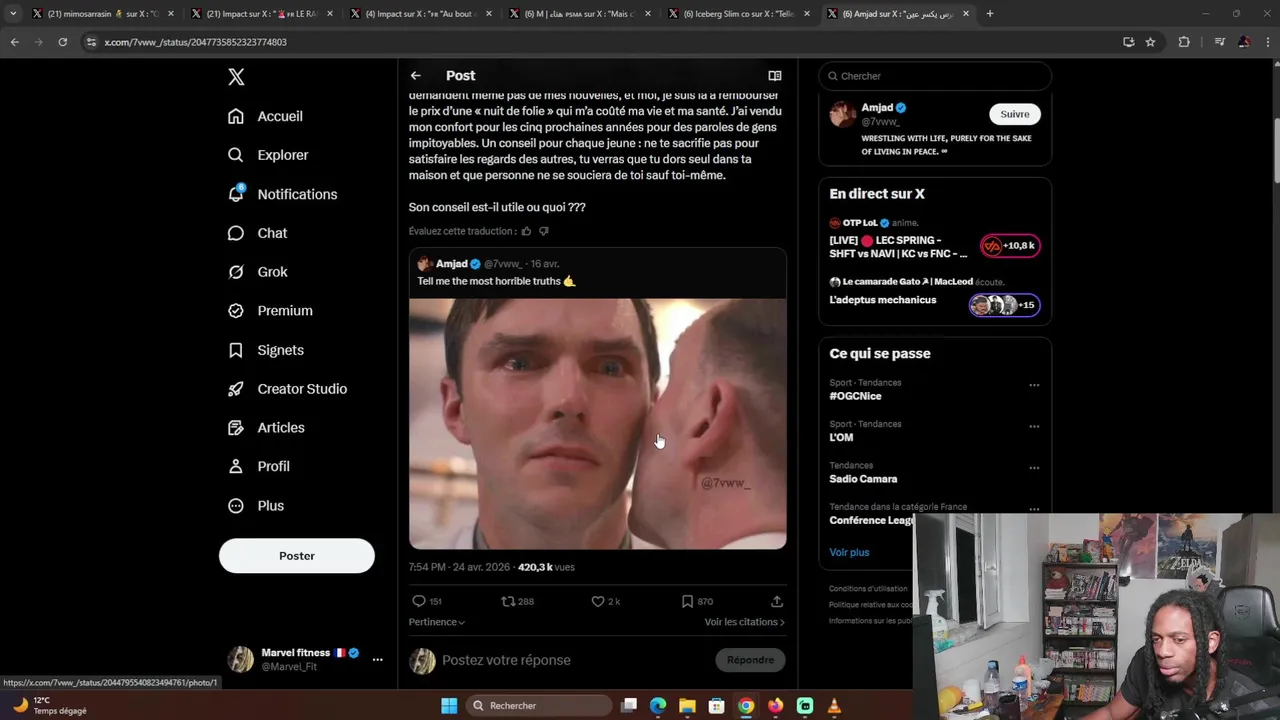
Task: Open account options for Marvel fitness
Action: [377, 660]
